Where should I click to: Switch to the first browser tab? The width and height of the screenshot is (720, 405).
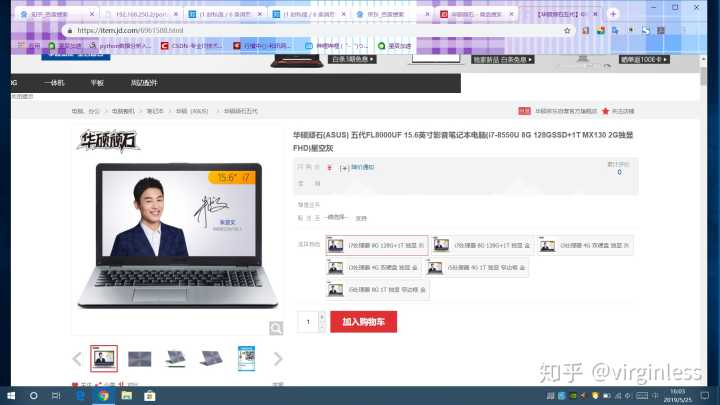click(x=57, y=14)
